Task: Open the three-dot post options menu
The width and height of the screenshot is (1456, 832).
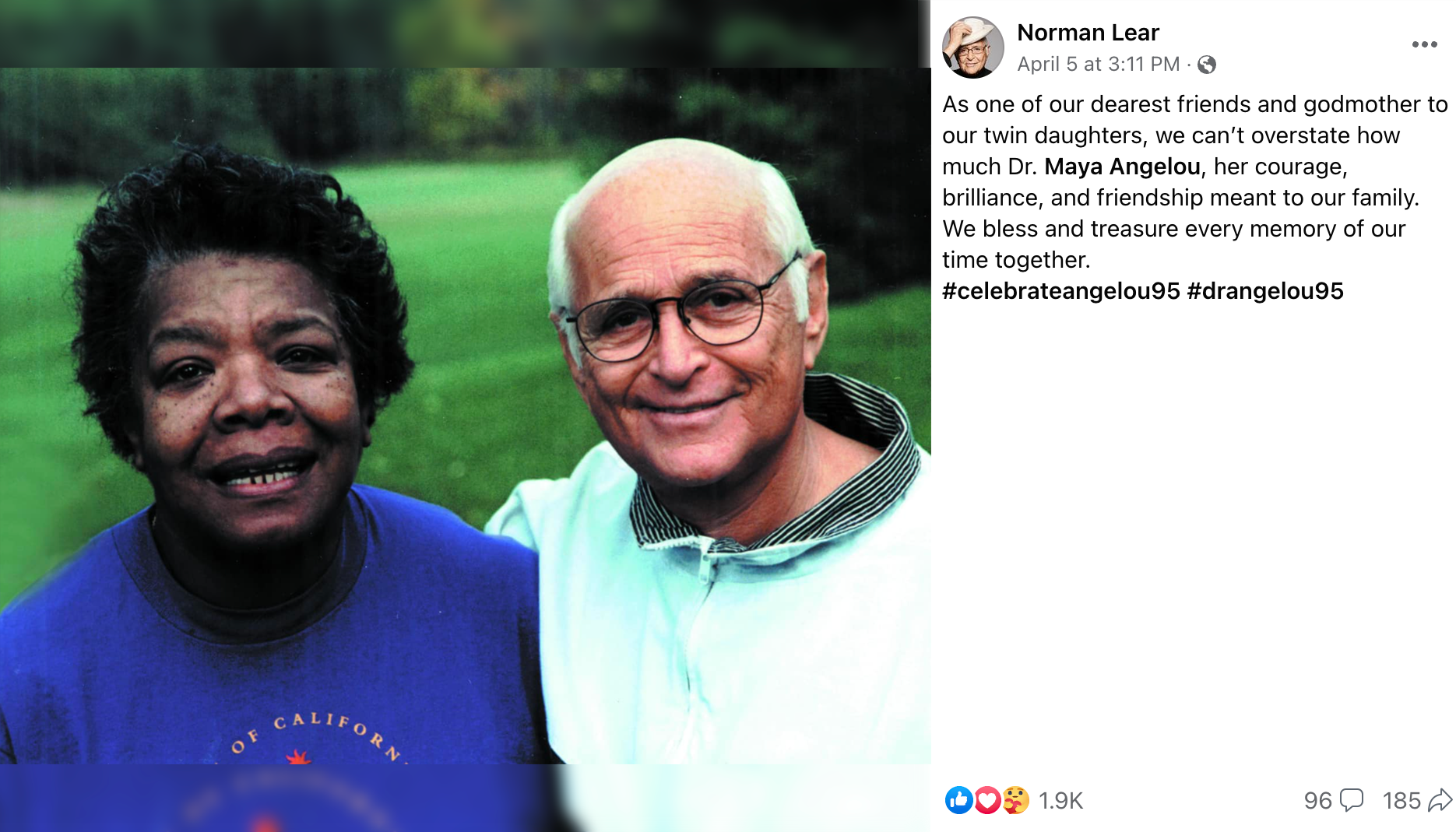Action: click(1424, 44)
